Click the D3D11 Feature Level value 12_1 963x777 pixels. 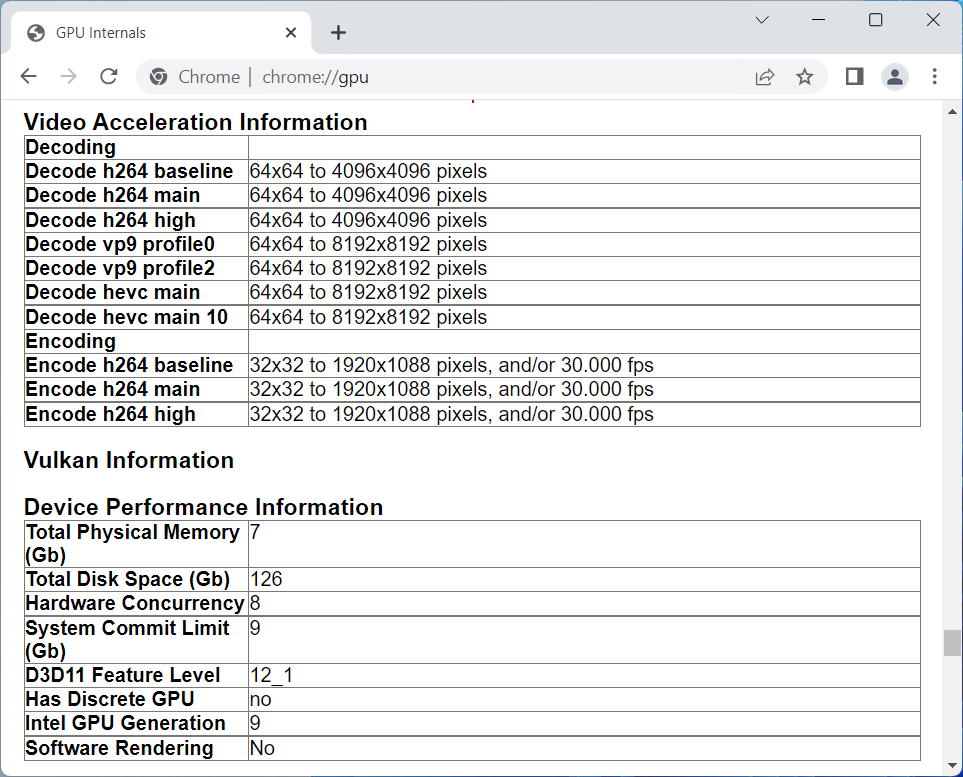[x=271, y=676]
